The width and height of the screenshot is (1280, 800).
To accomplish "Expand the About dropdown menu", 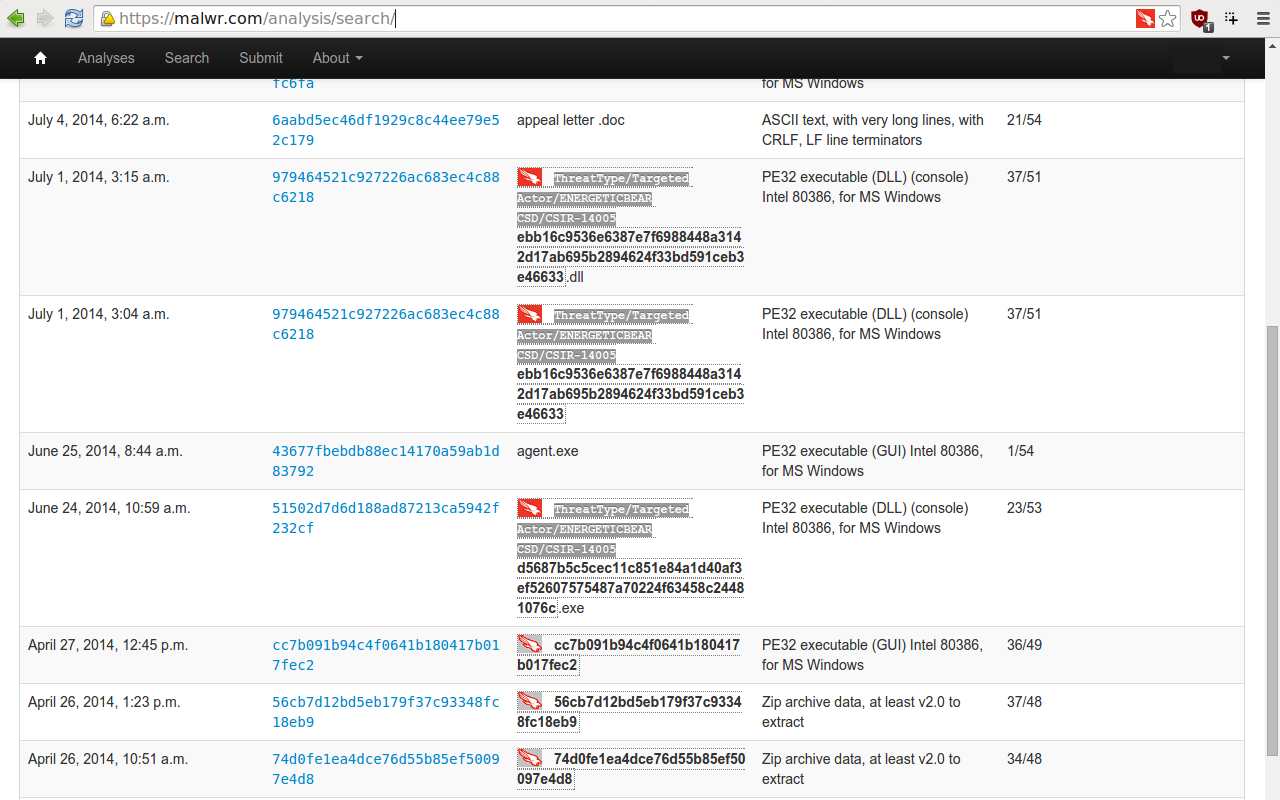I will (337, 58).
